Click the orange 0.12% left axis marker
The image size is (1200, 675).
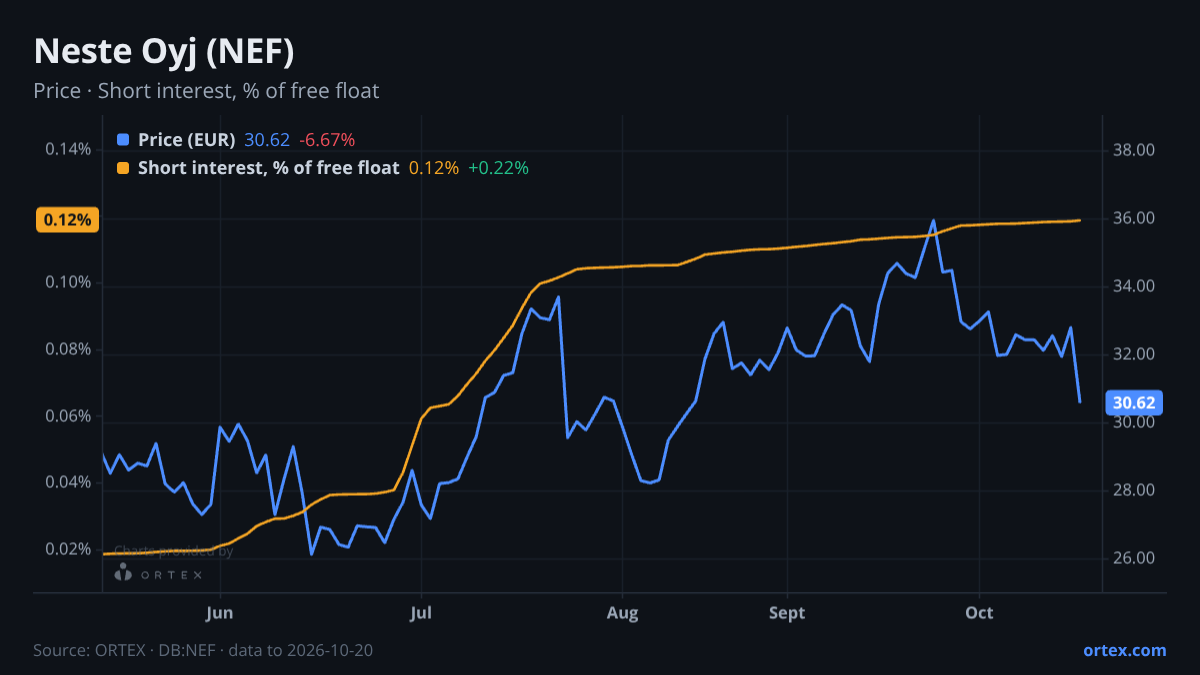click(x=68, y=220)
